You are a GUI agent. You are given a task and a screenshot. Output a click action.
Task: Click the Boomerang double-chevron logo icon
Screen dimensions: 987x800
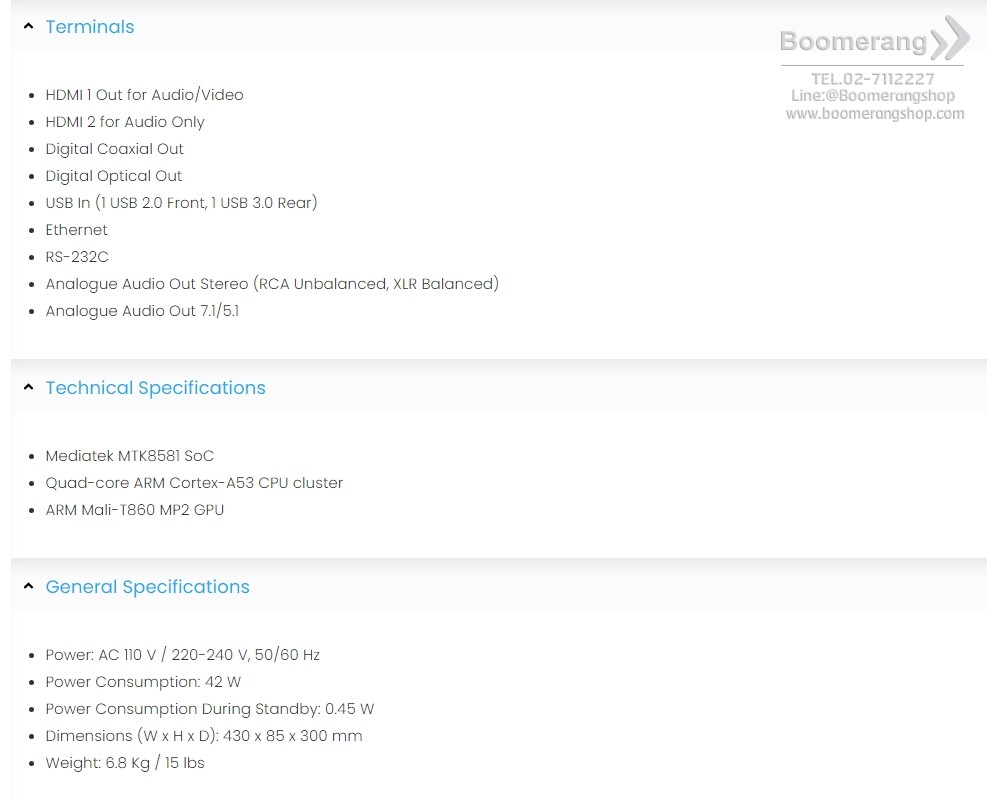point(950,38)
